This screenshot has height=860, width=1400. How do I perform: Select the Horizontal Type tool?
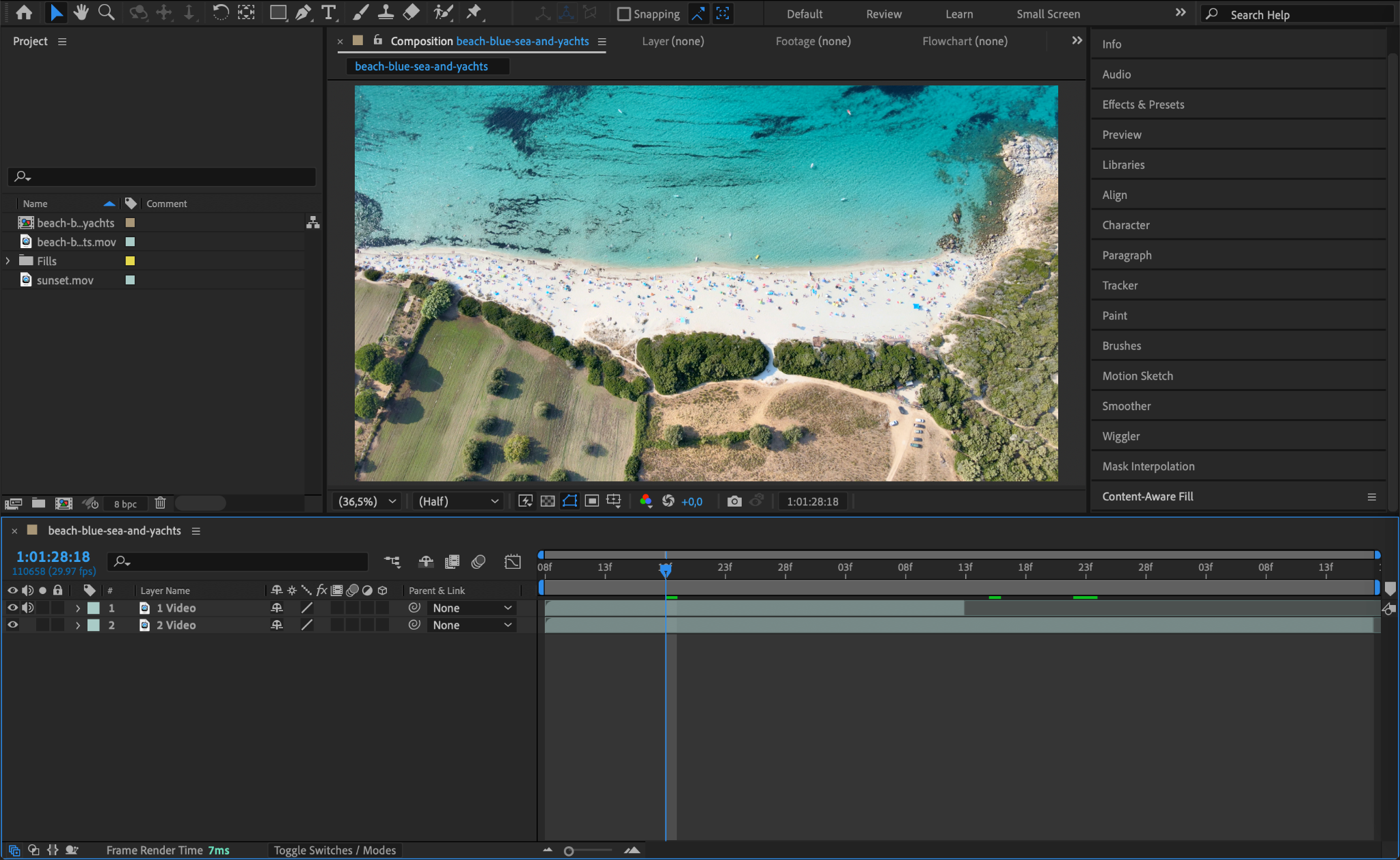point(329,12)
